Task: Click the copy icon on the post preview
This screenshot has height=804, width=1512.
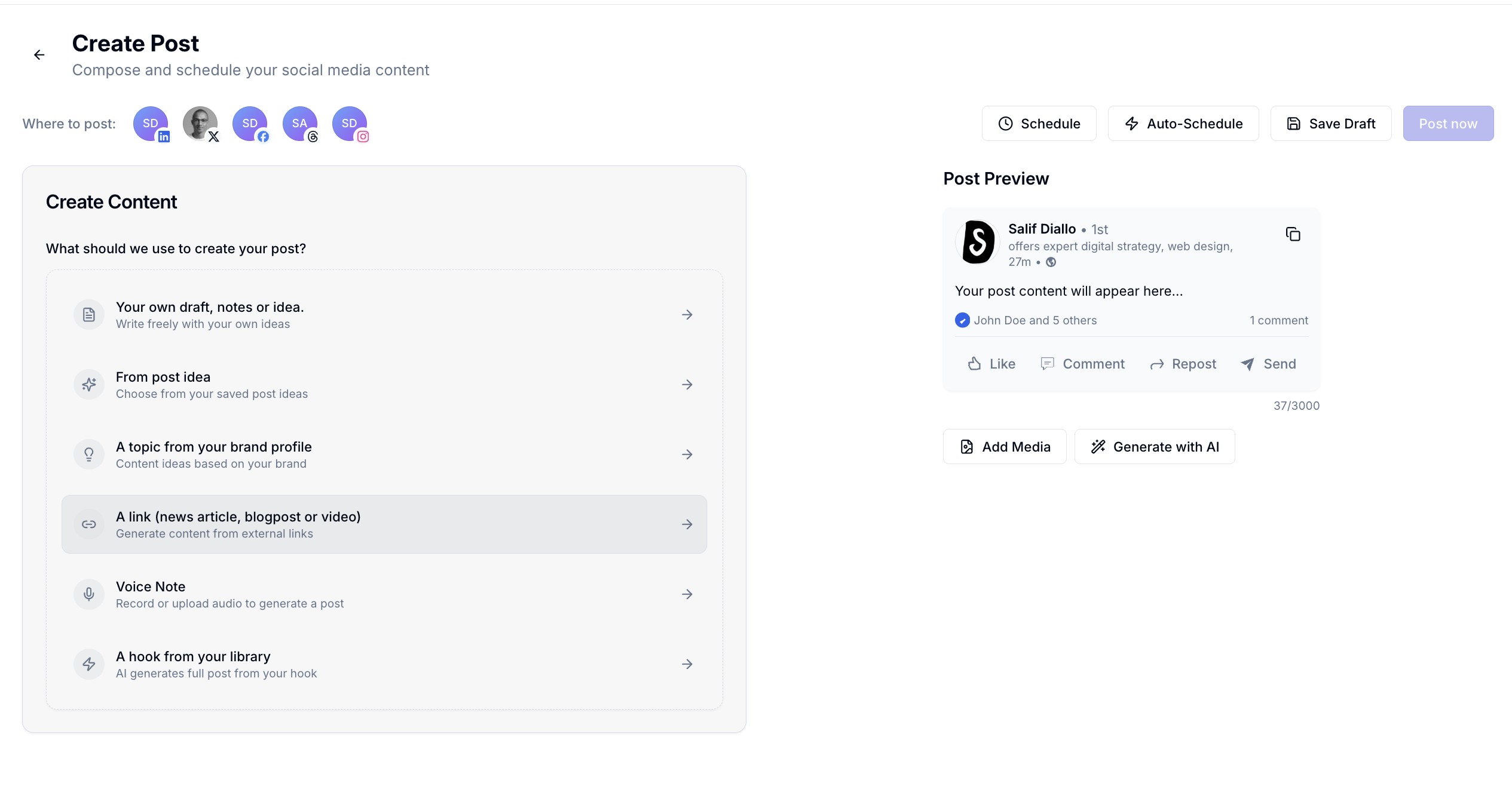Action: pyautogui.click(x=1293, y=234)
